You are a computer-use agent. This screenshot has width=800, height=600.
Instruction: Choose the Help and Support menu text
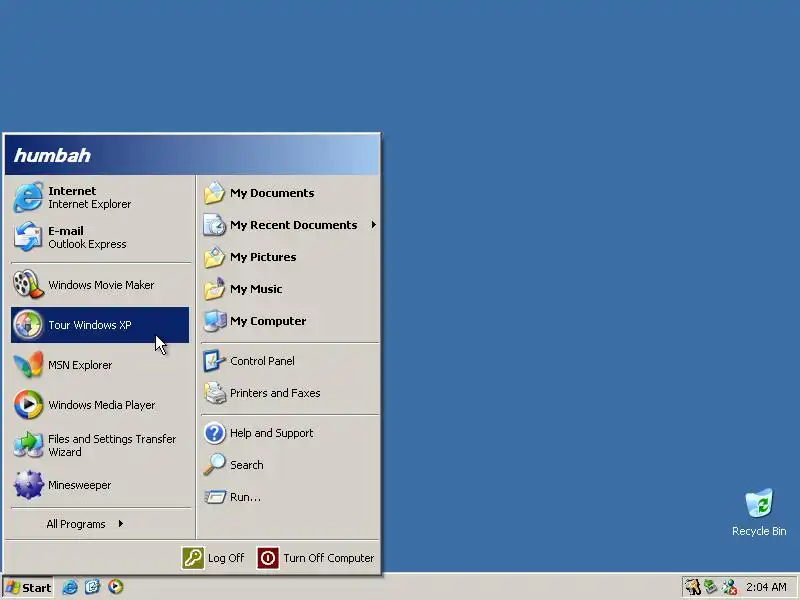(x=271, y=433)
